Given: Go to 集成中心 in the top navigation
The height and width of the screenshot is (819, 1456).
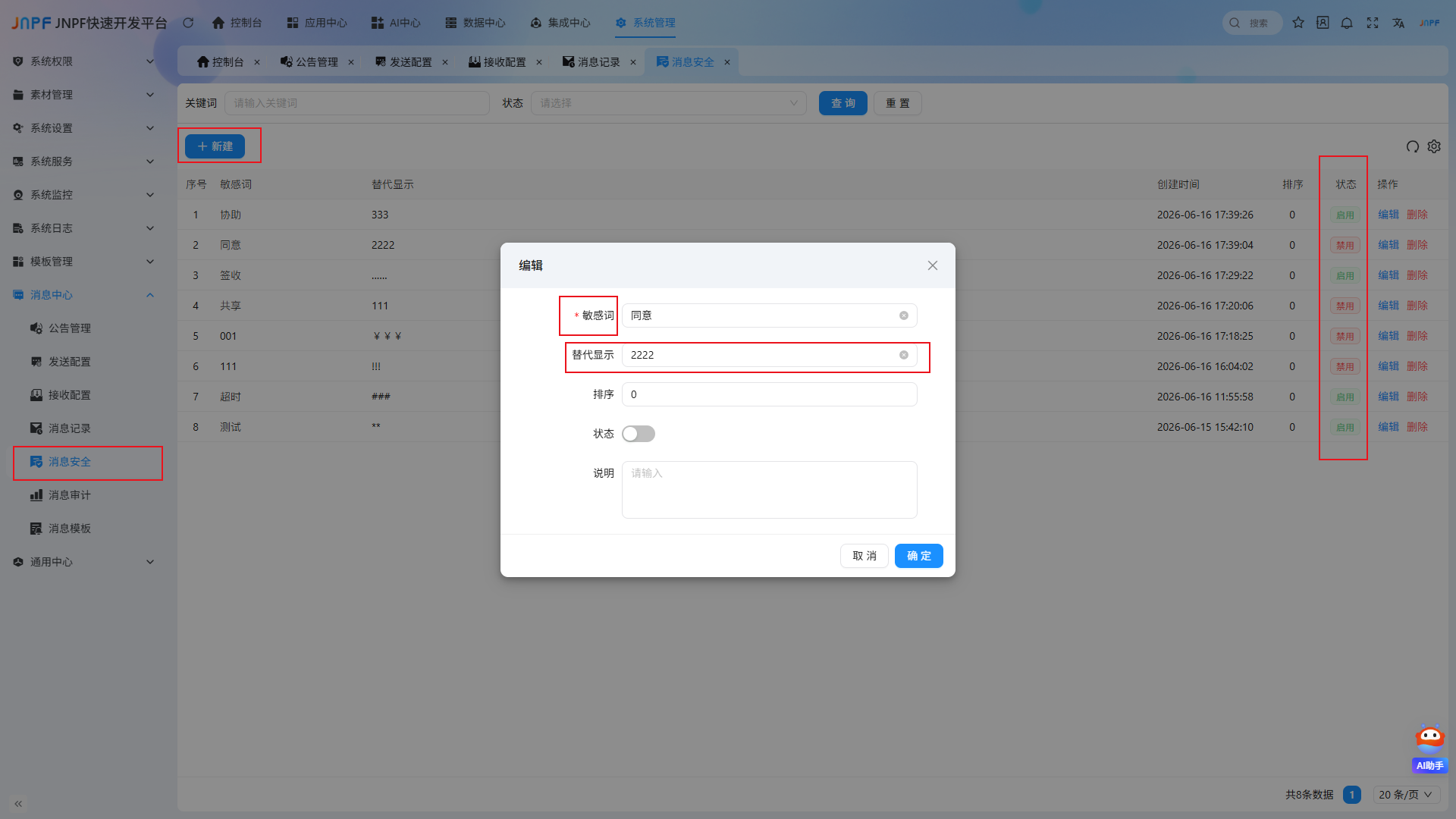Looking at the screenshot, I should click(560, 23).
